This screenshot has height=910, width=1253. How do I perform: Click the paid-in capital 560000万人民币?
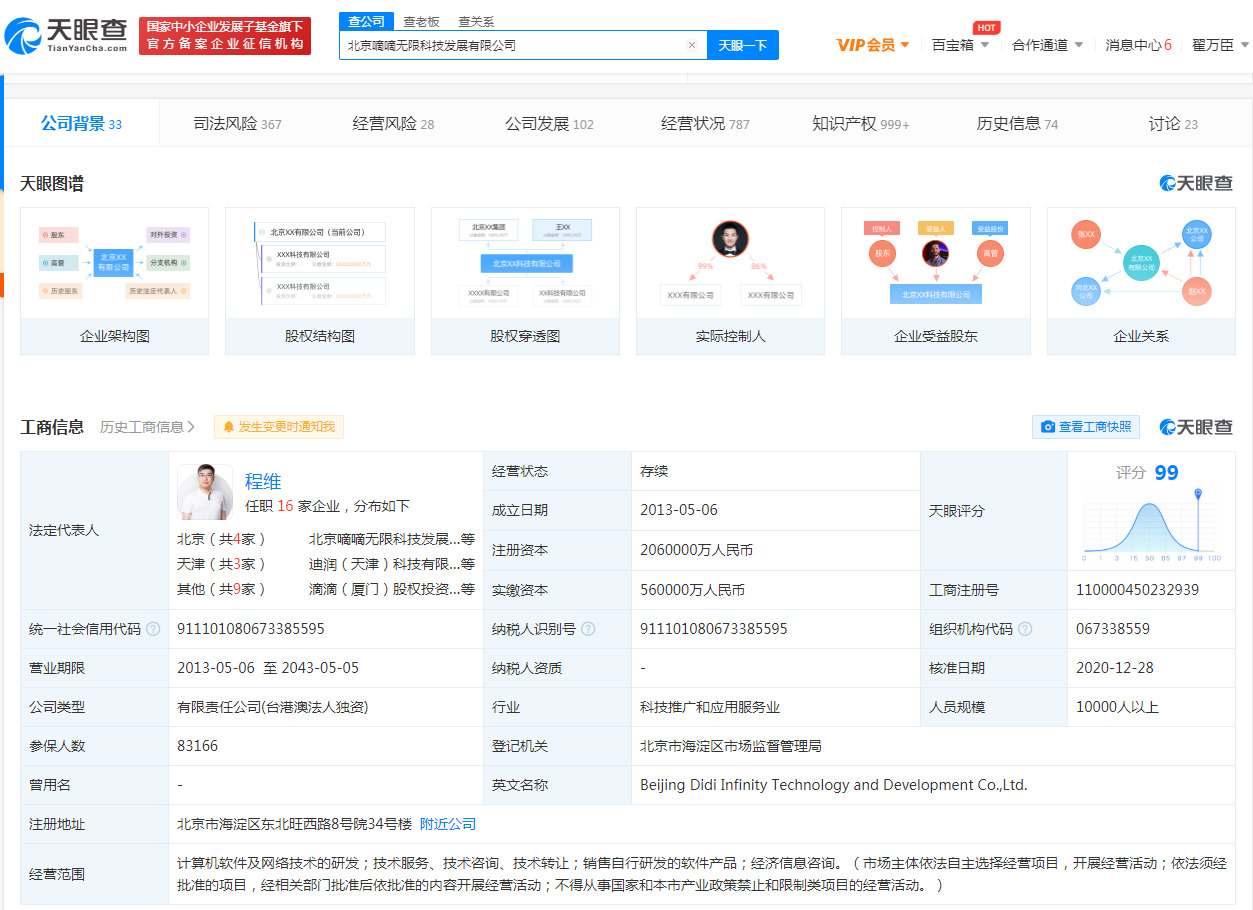(693, 590)
